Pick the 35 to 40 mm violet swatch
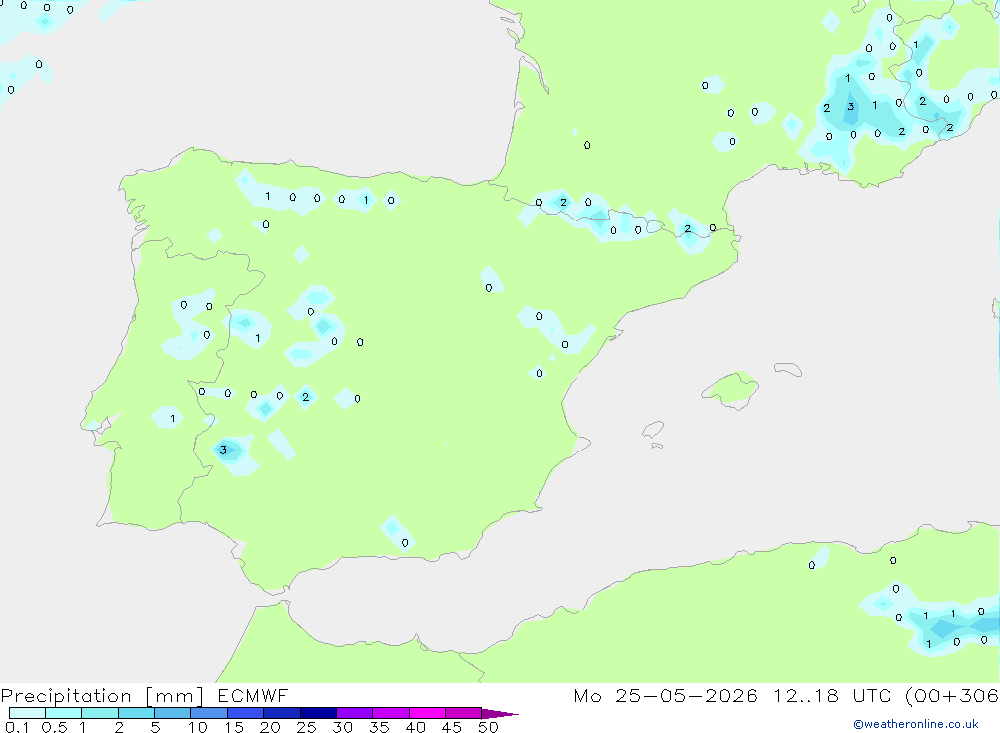This screenshot has height=733, width=1000. [x=391, y=713]
